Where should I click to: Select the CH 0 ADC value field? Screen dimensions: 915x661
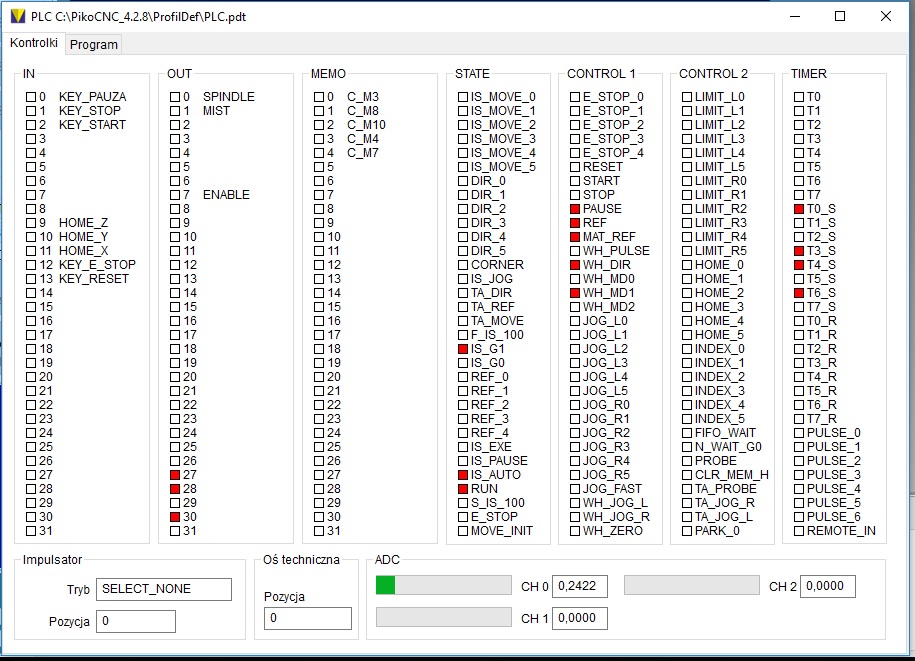click(580, 586)
